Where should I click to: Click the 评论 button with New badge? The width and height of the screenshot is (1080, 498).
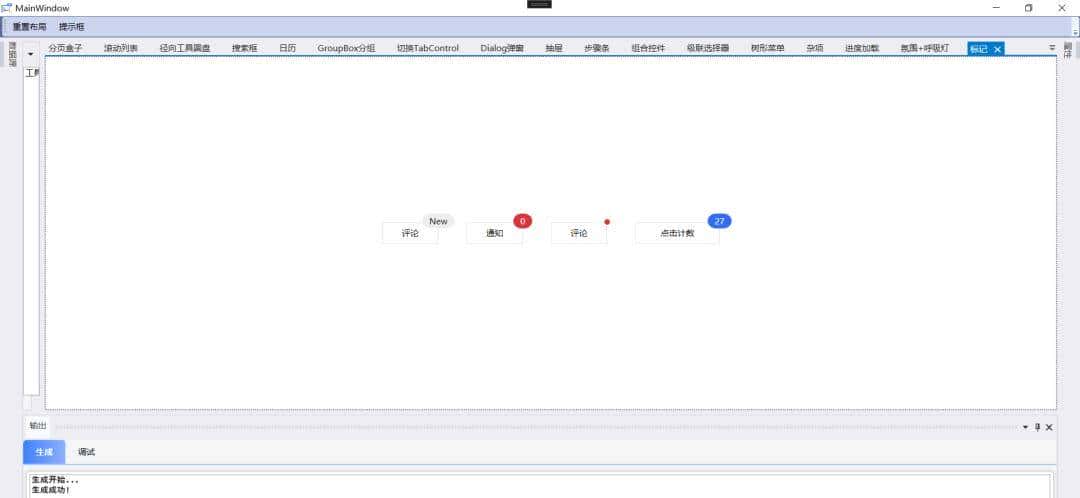[x=410, y=233]
